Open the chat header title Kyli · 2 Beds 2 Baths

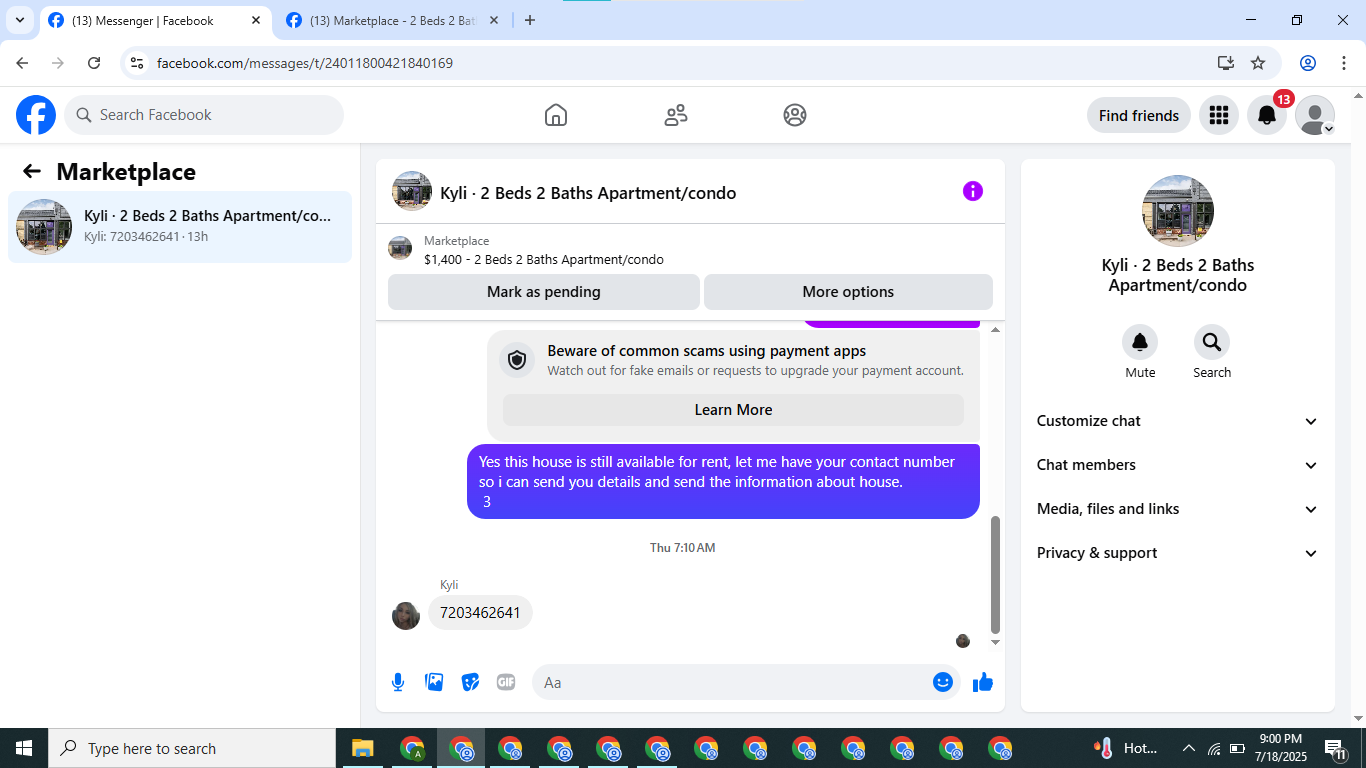pos(588,193)
